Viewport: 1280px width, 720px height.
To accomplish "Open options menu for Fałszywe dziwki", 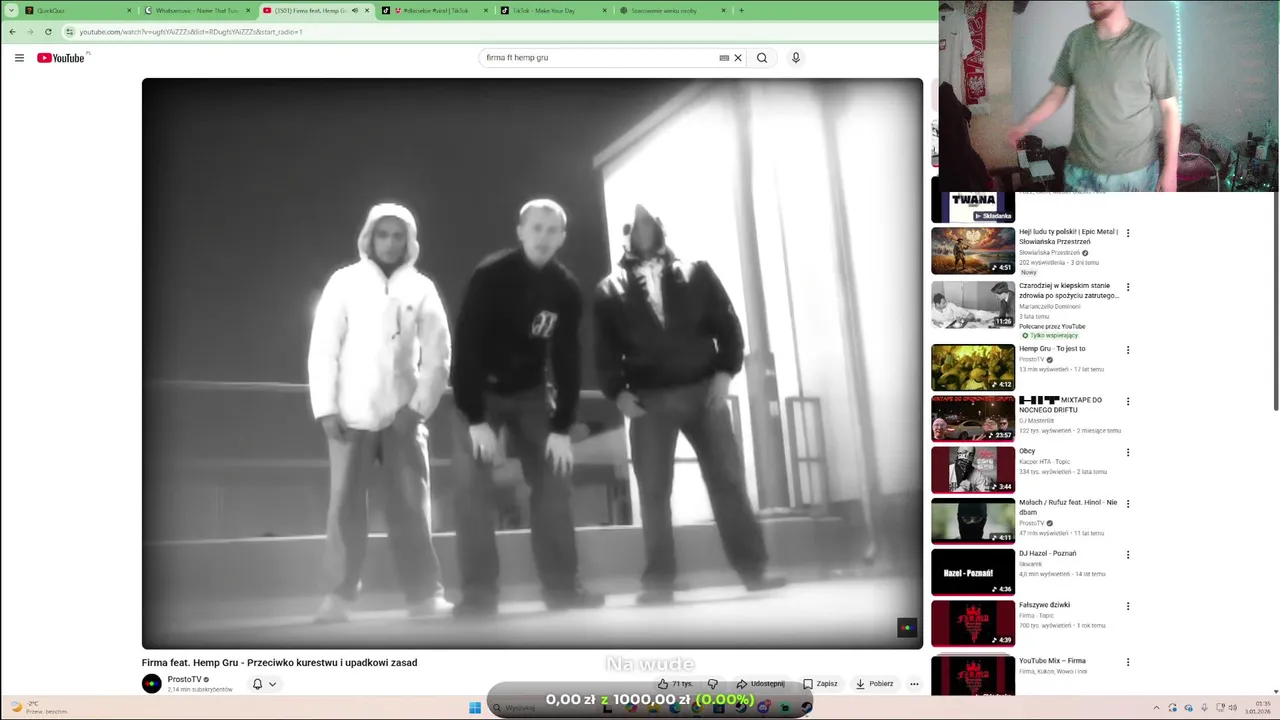I will [1128, 606].
